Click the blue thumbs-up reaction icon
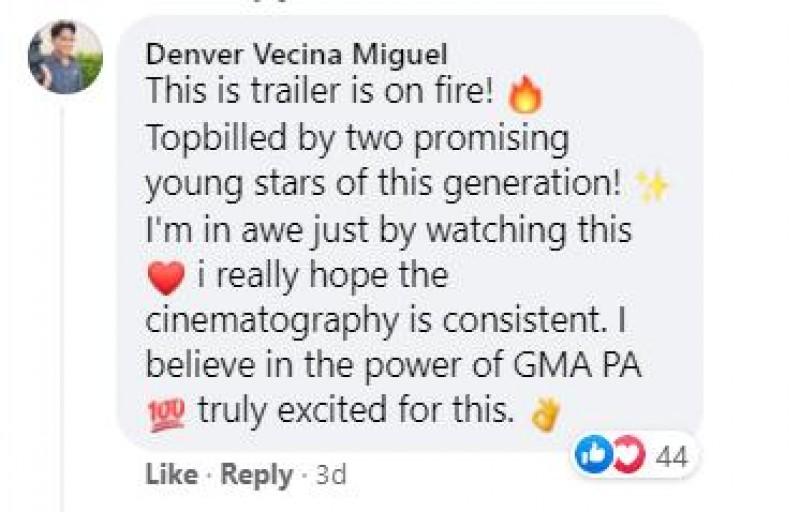Image resolution: width=800 pixels, height=512 pixels. (591, 458)
